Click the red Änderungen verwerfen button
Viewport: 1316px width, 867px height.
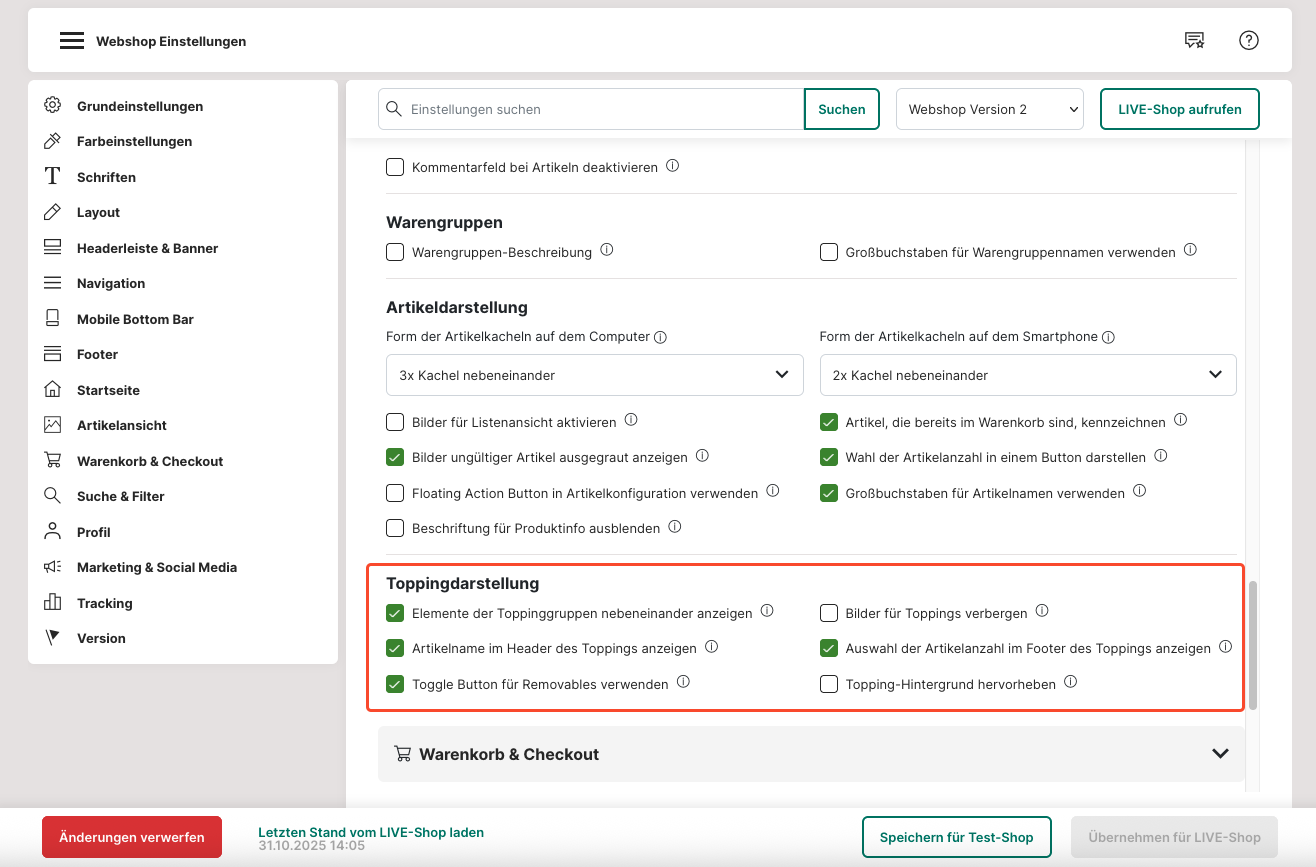click(x=132, y=837)
